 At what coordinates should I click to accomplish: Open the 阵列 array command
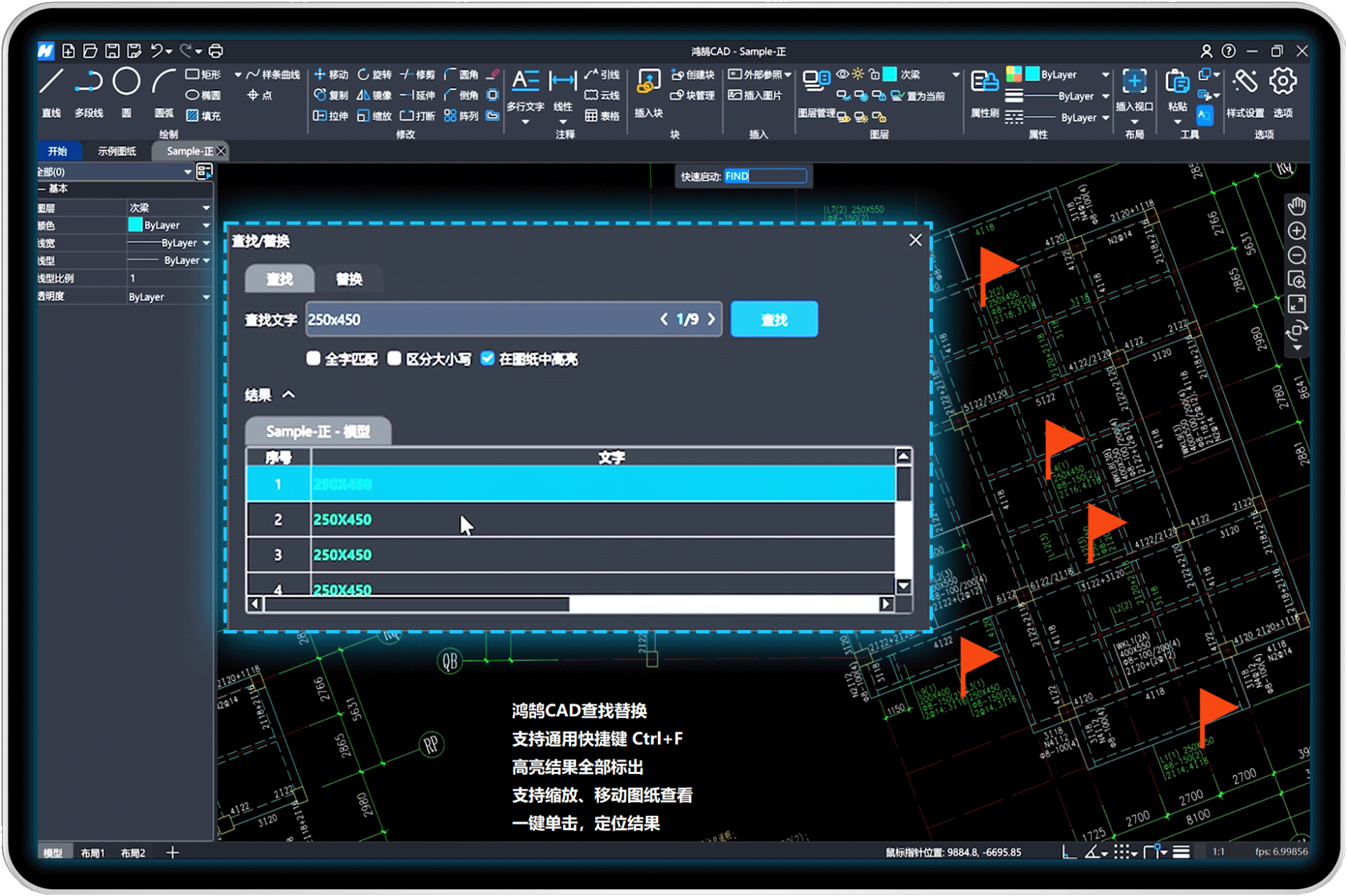(462, 116)
